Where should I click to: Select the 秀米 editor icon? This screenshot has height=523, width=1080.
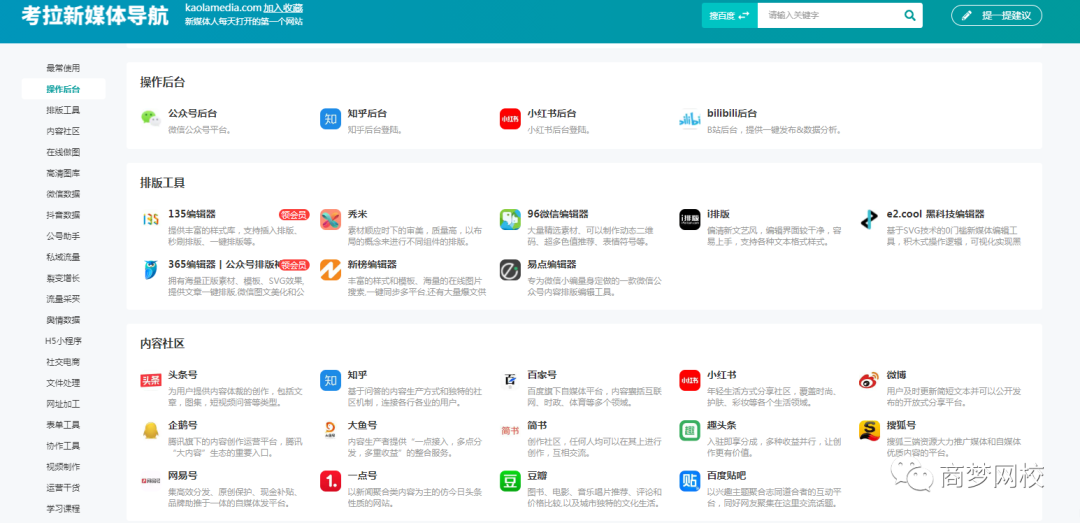330,219
